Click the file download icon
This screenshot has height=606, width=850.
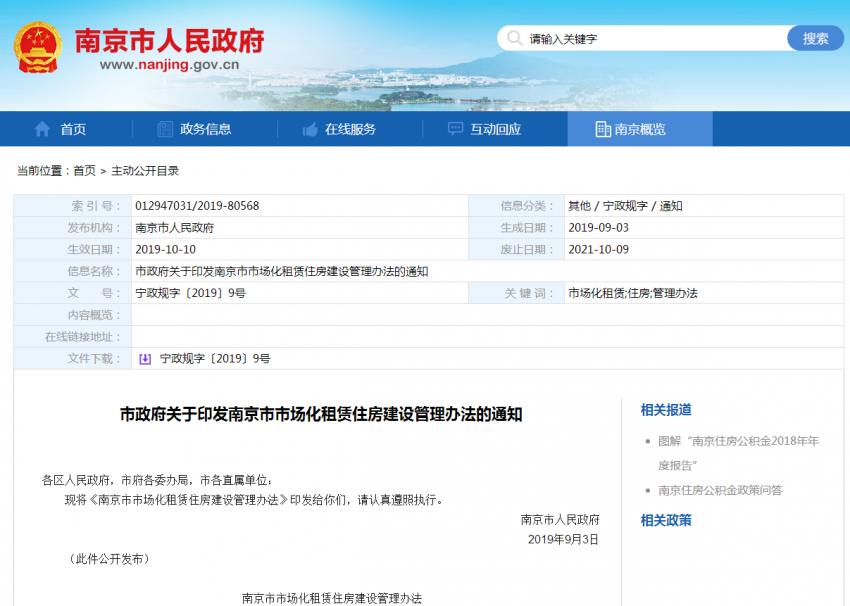pyautogui.click(x=145, y=358)
